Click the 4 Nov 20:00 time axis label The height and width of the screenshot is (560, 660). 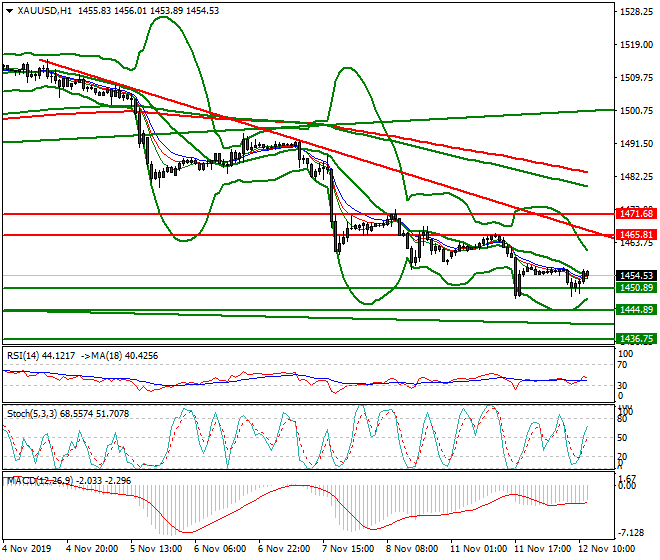tap(92, 549)
